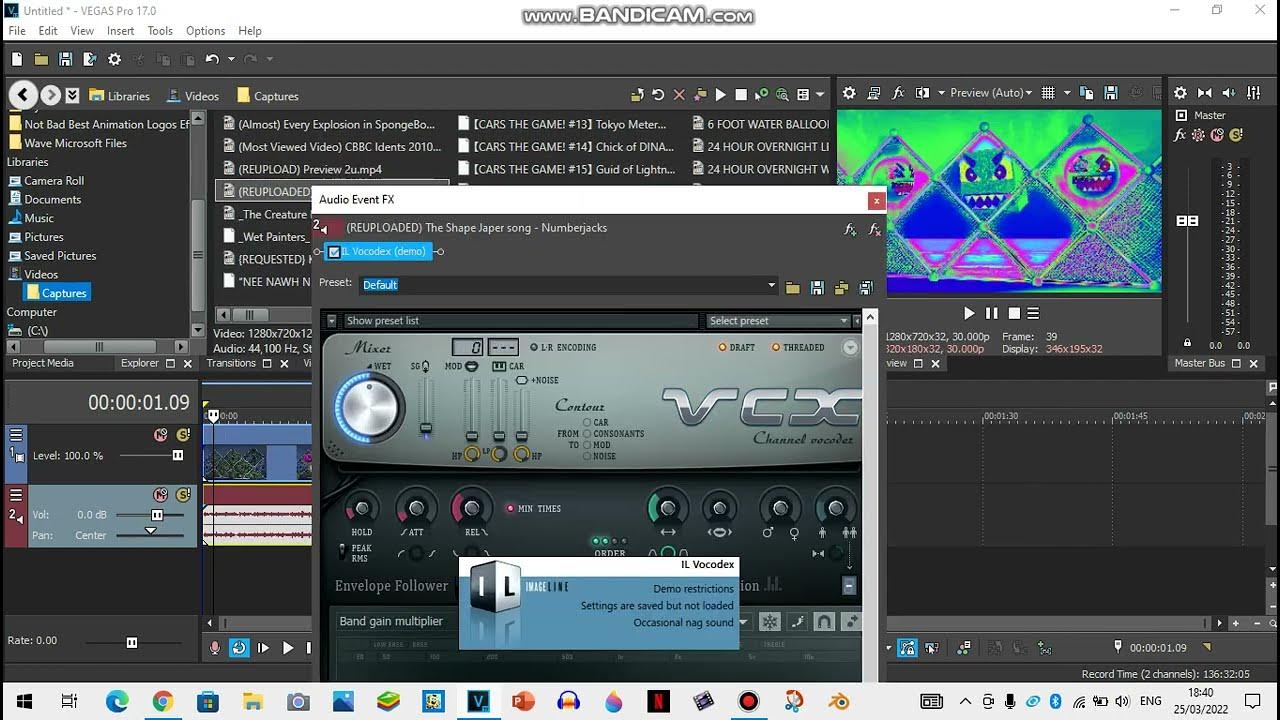
Task: Open Vocodex menu arrow beside Show preset list
Action: [332, 321]
